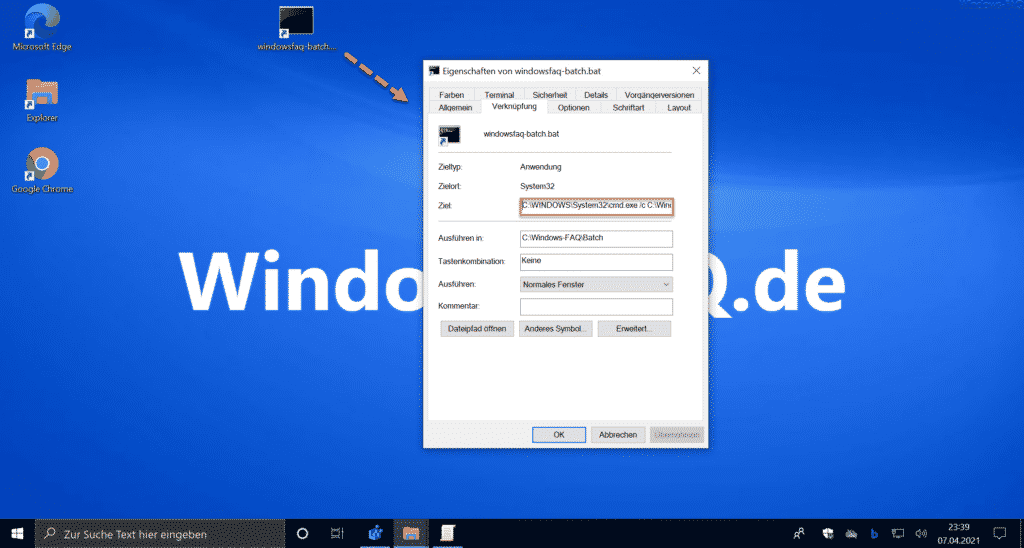Click the Anderes Symbol button
1024x548 pixels.
point(556,329)
